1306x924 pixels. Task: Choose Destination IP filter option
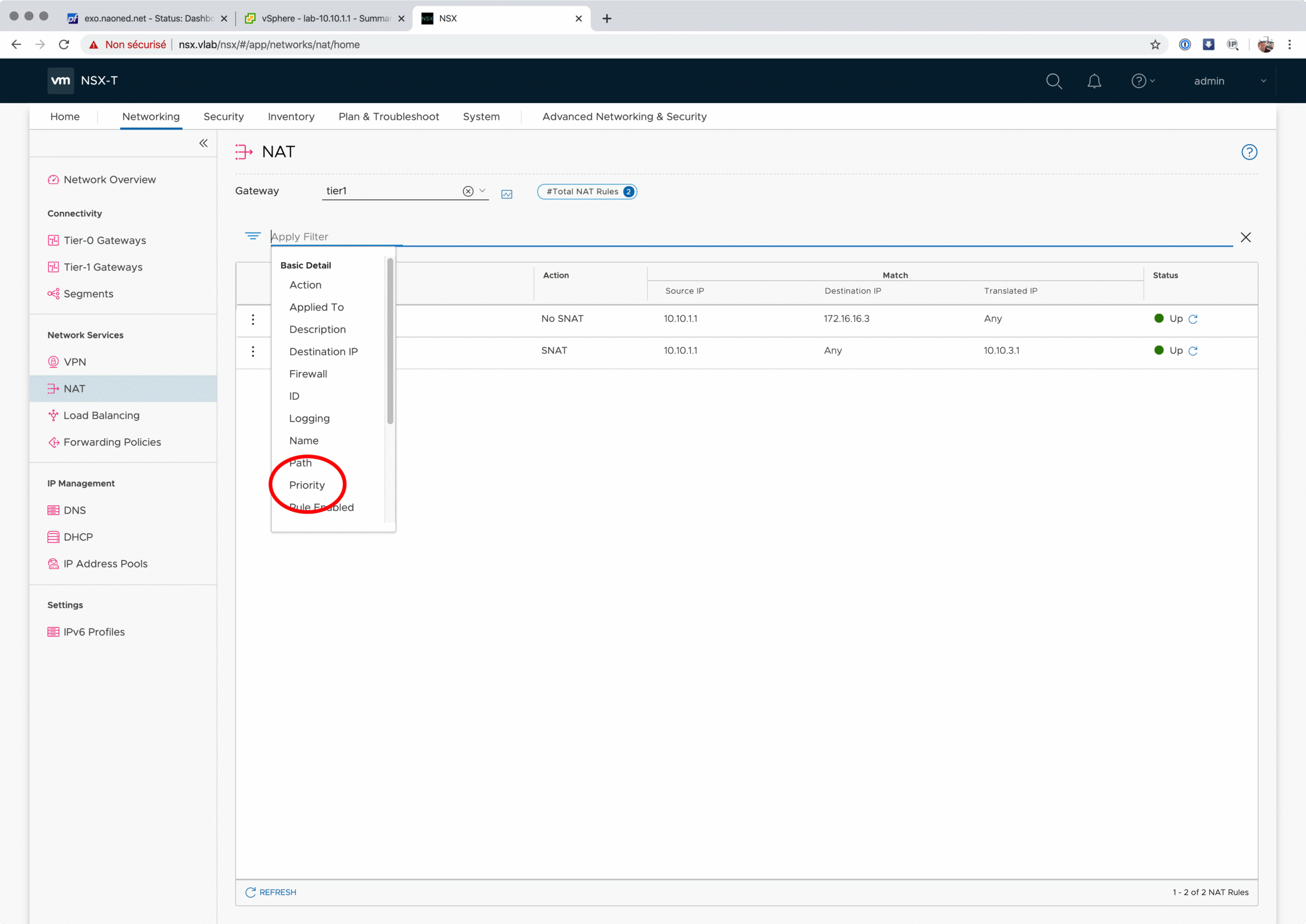pyautogui.click(x=323, y=352)
